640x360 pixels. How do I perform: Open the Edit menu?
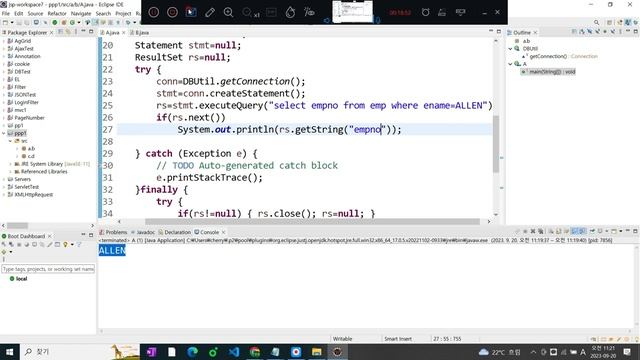[19, 13]
